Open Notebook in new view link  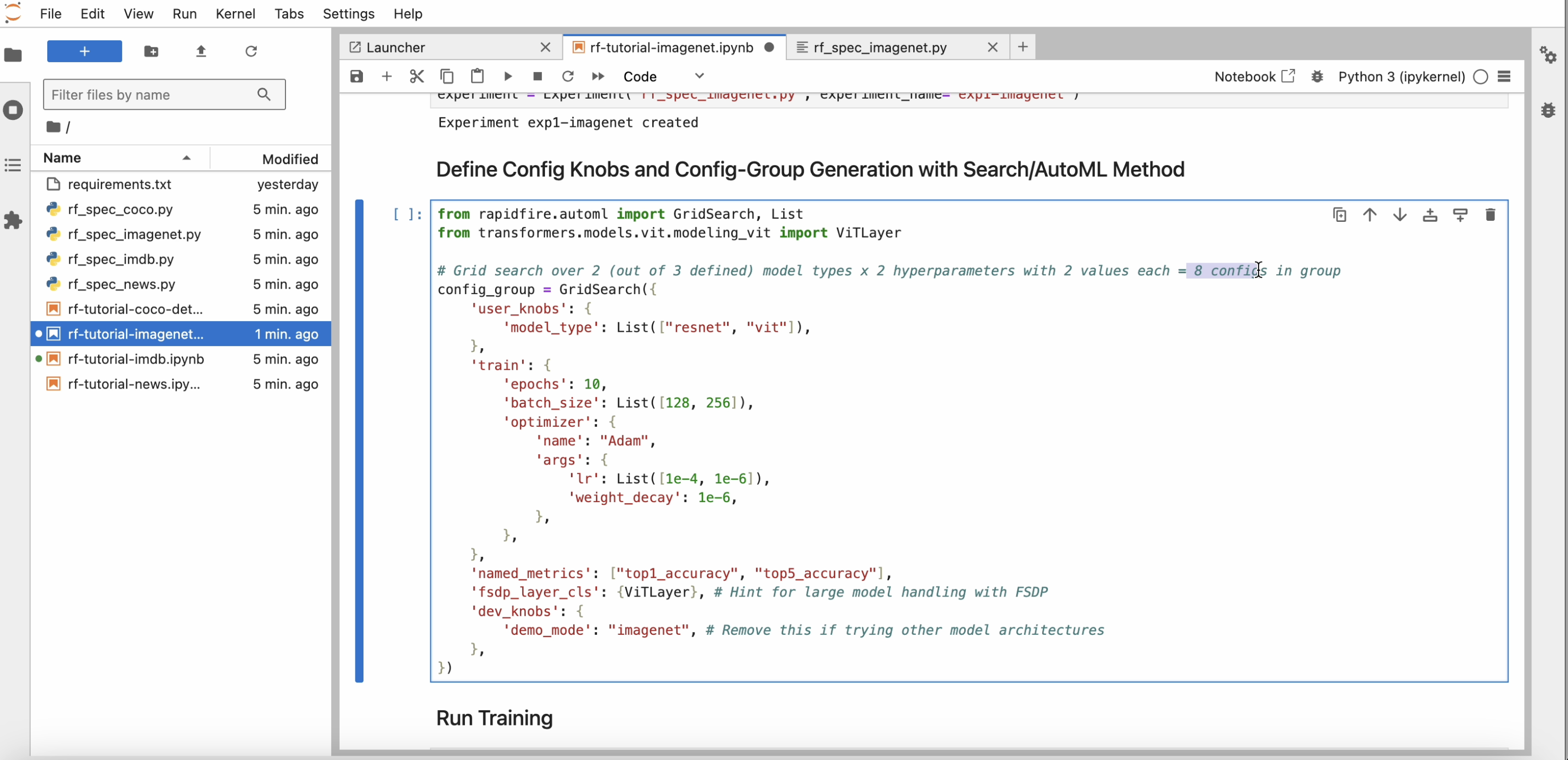click(x=1254, y=76)
